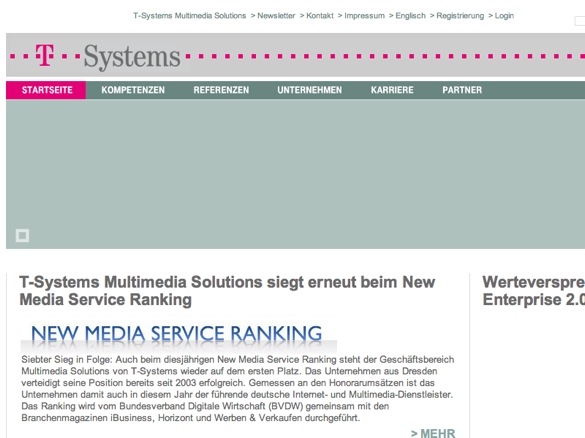Click the search field at top right

click(580, 21)
